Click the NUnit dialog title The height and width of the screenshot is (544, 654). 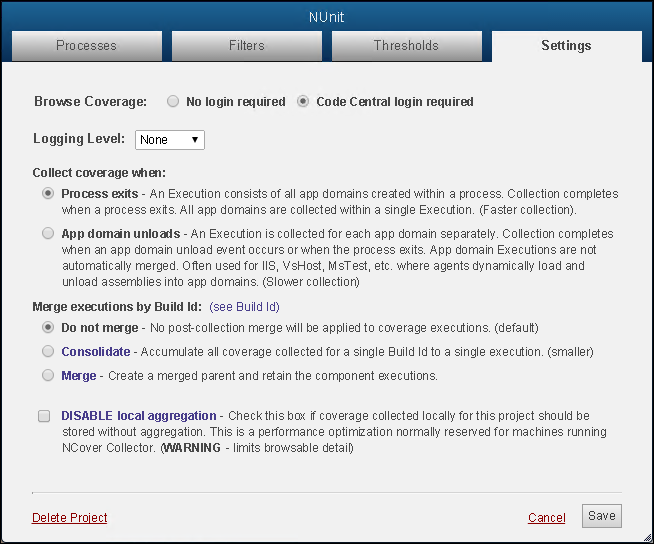327,17
